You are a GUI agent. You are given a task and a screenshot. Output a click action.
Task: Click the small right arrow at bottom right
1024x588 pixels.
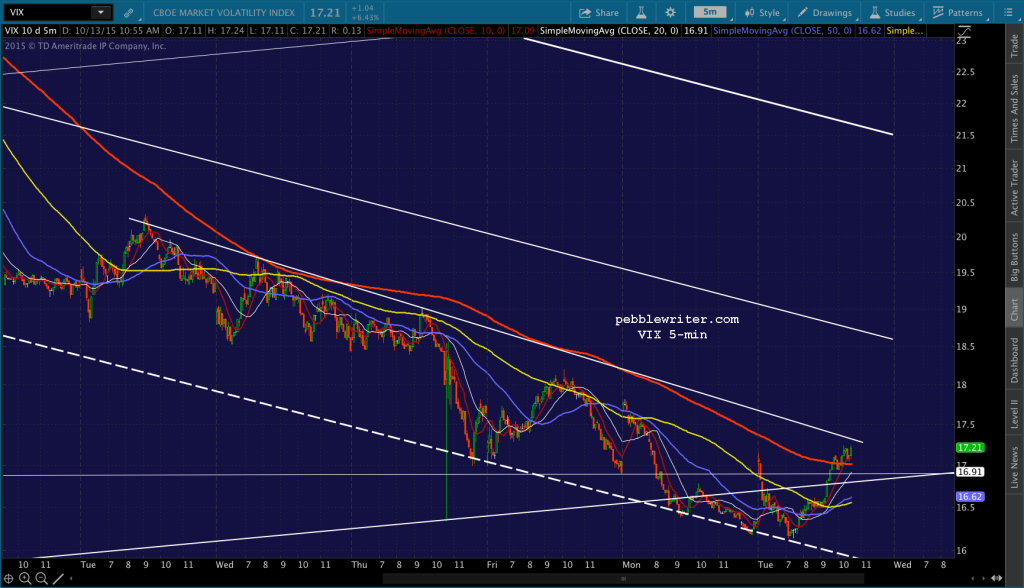pos(982,578)
